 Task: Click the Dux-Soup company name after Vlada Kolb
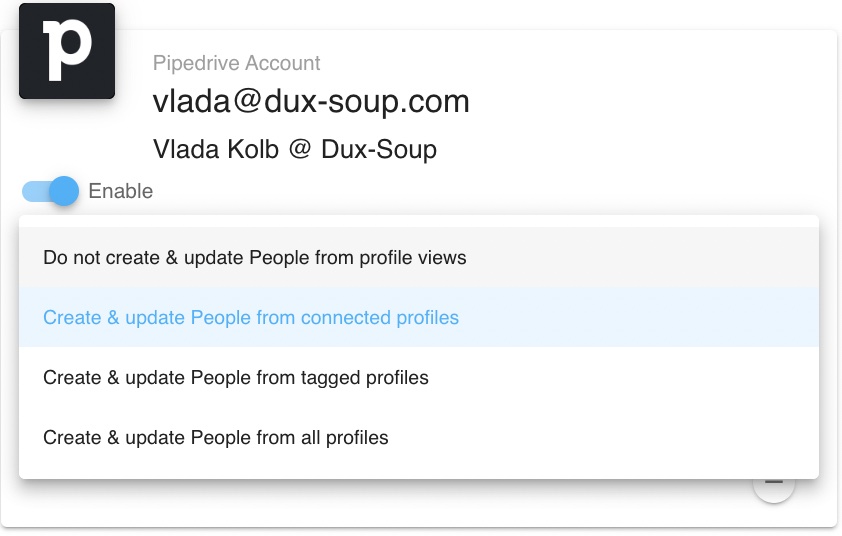pyautogui.click(x=379, y=149)
